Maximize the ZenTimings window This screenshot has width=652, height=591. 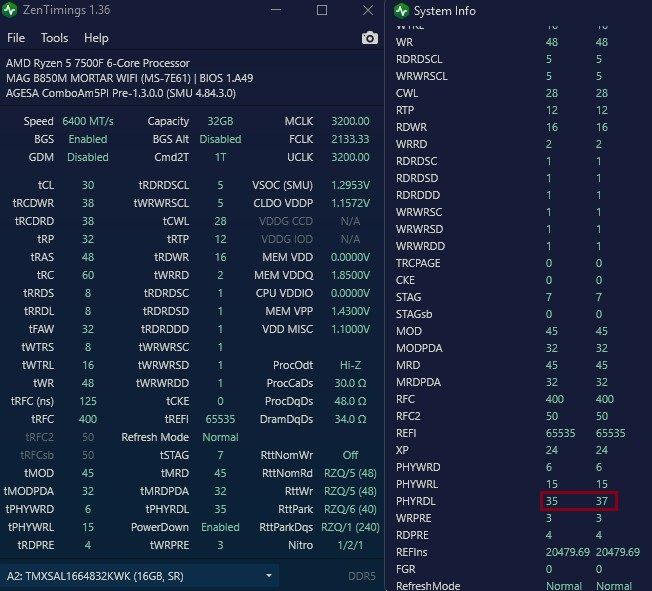coord(322,10)
